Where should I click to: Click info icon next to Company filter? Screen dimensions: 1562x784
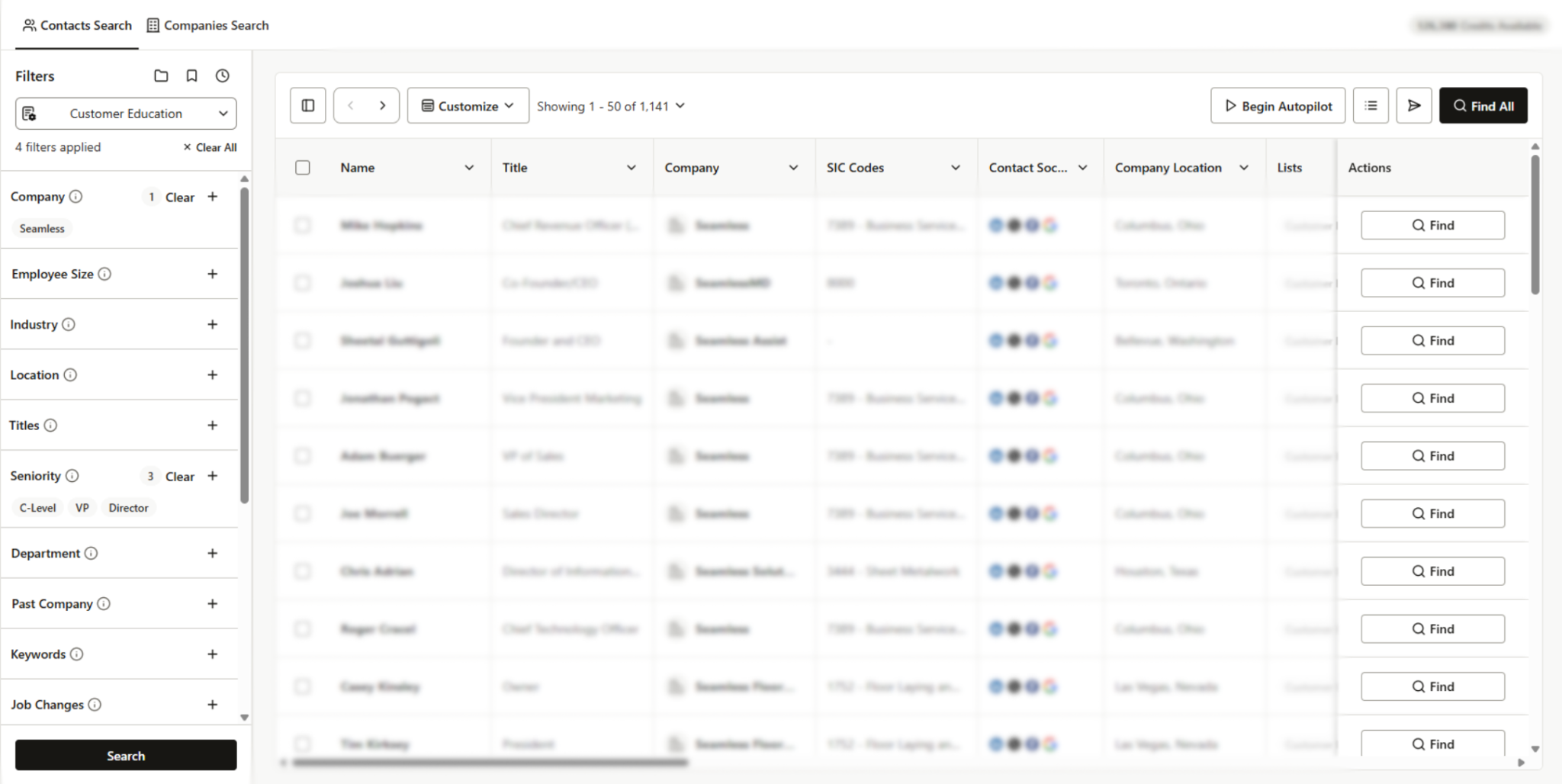pyautogui.click(x=76, y=196)
